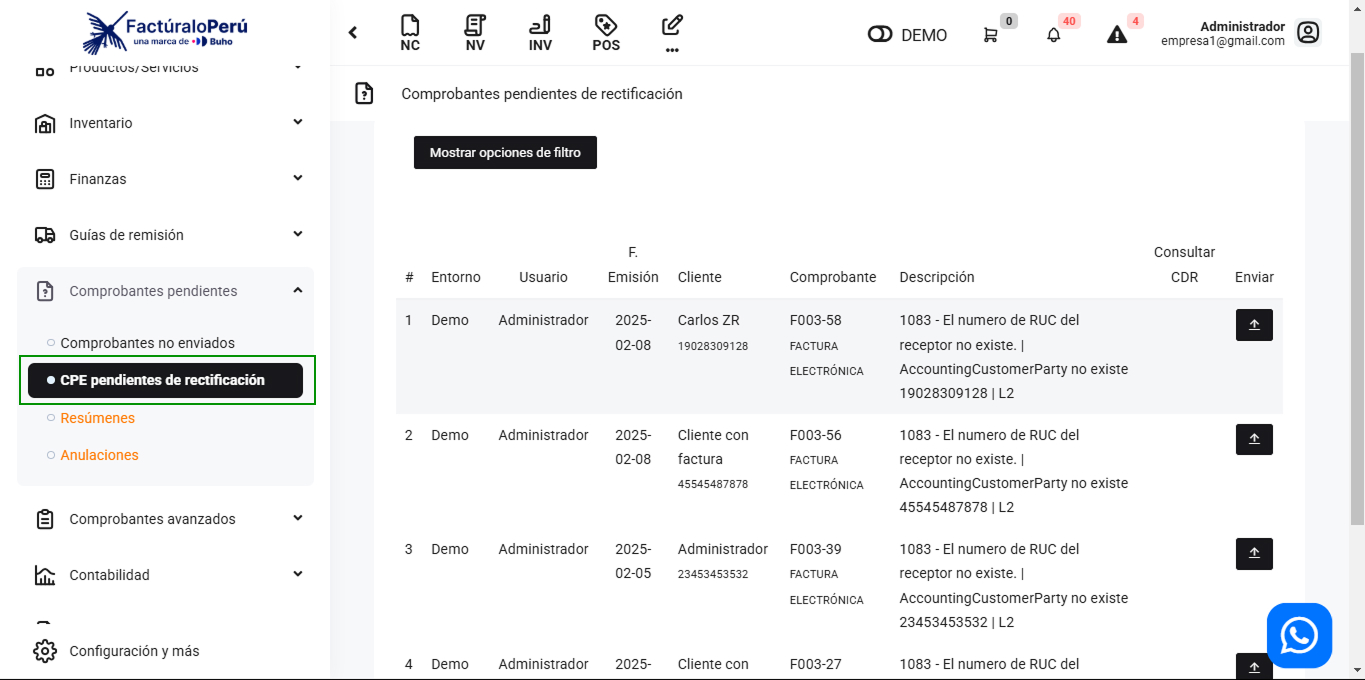Toggle the DEMO environment switch
Screen dimensions: 1365x680
[880, 35]
